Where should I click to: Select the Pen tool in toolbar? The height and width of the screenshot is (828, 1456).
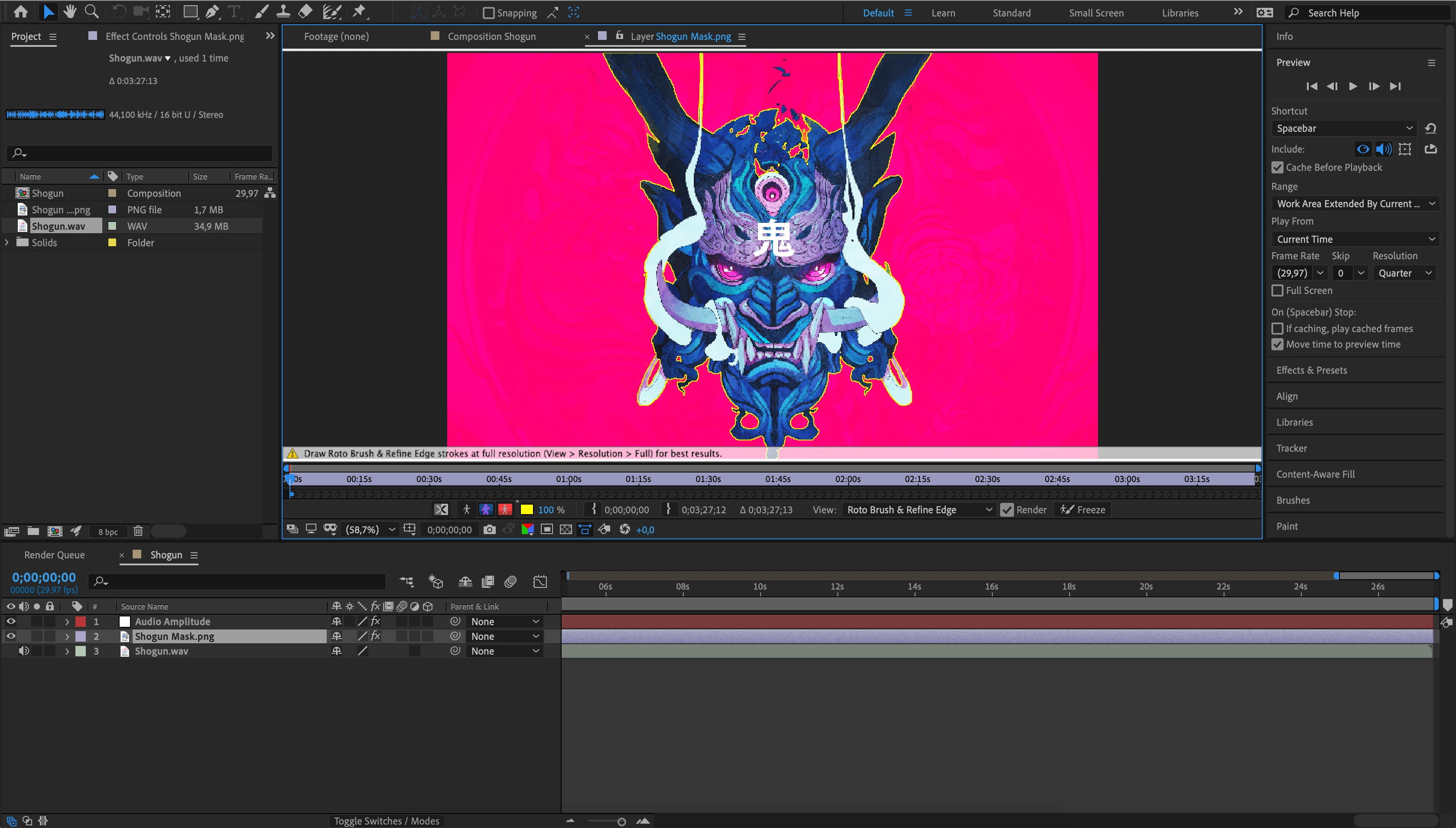click(212, 12)
